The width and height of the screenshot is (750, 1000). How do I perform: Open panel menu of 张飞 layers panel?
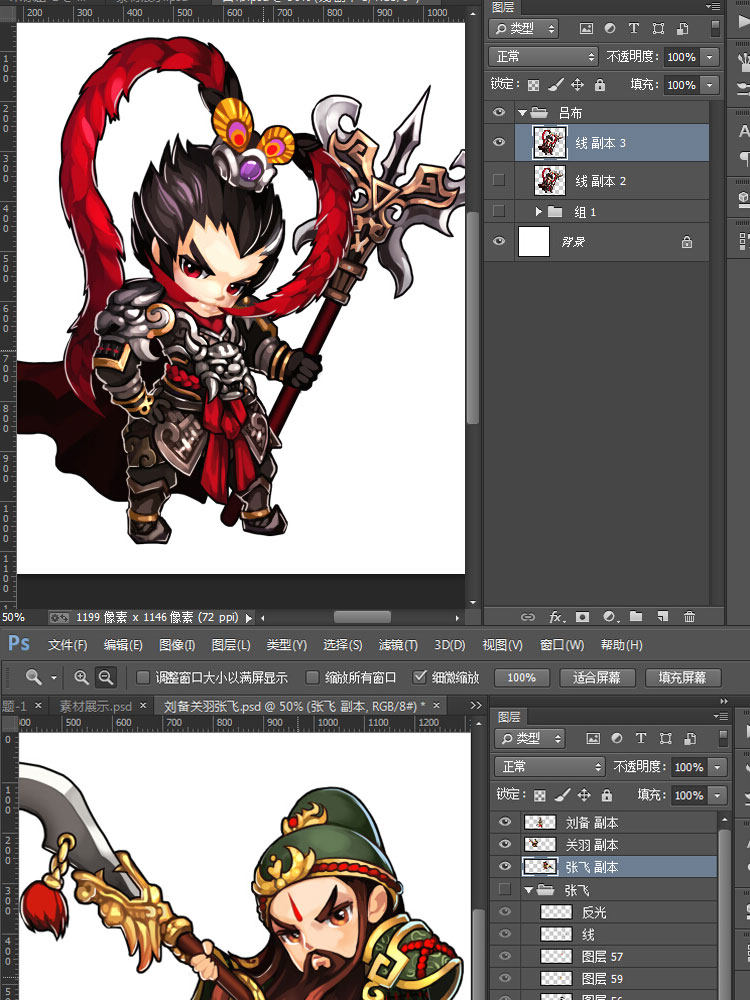[720, 717]
